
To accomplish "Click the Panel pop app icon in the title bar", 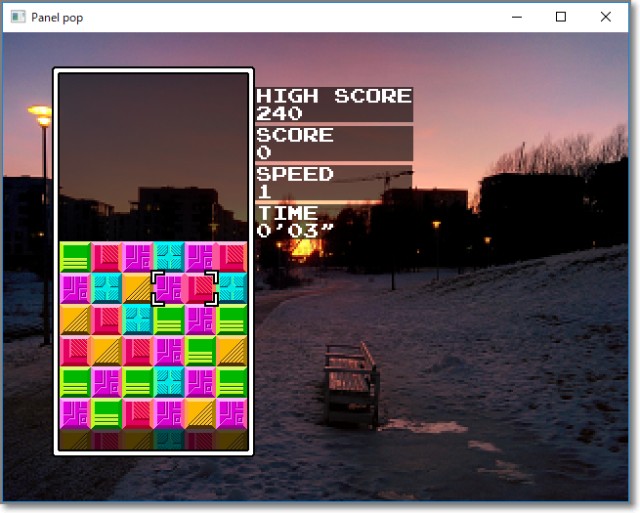I will pos(17,17).
